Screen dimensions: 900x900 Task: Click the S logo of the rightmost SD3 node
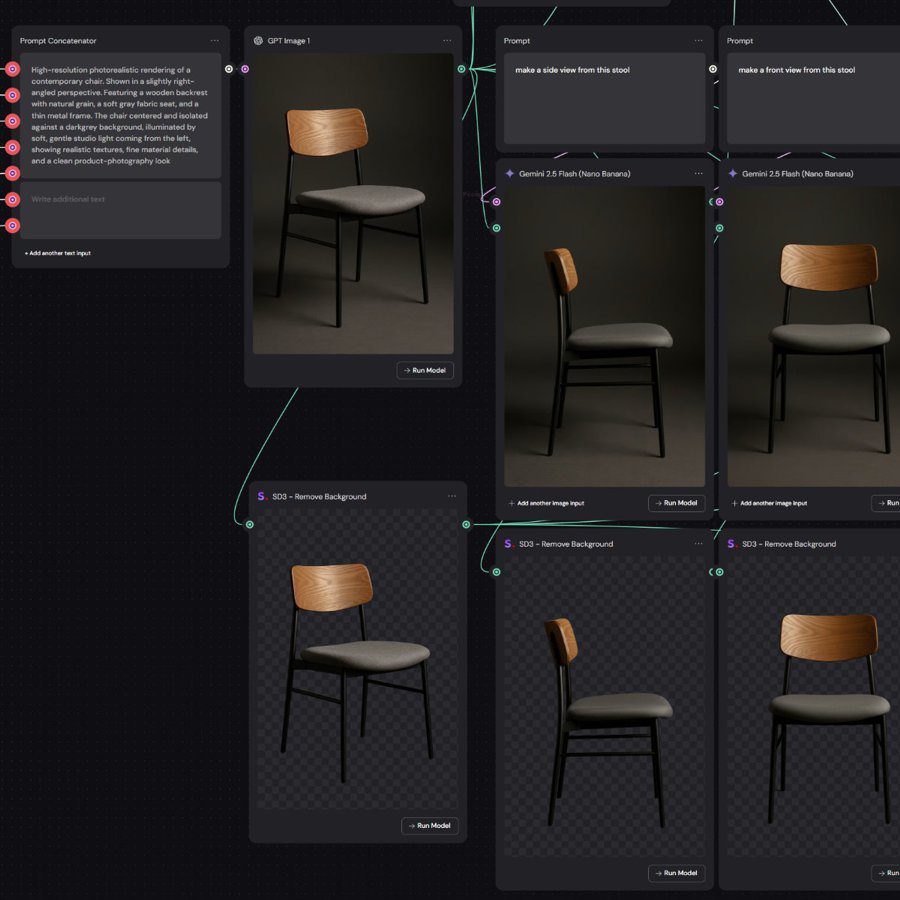coord(732,544)
